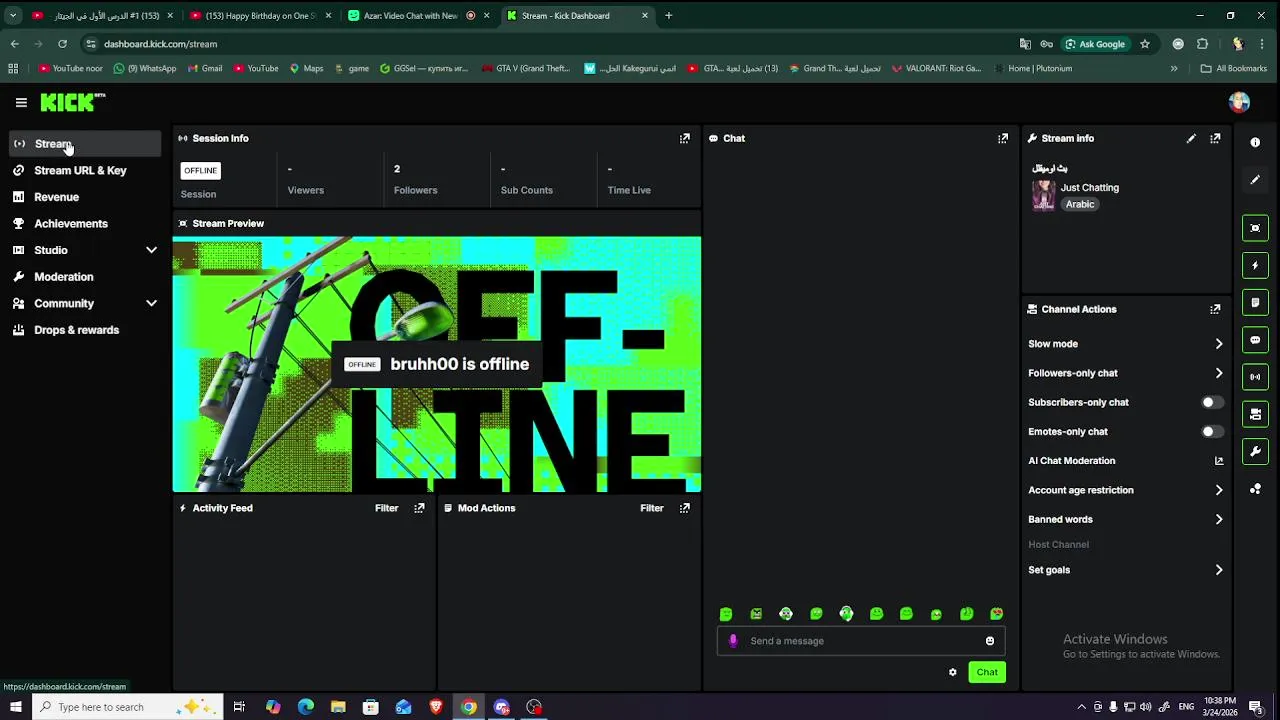
Task: Toggle Session Info panel broadcast button
Action: point(1255,377)
